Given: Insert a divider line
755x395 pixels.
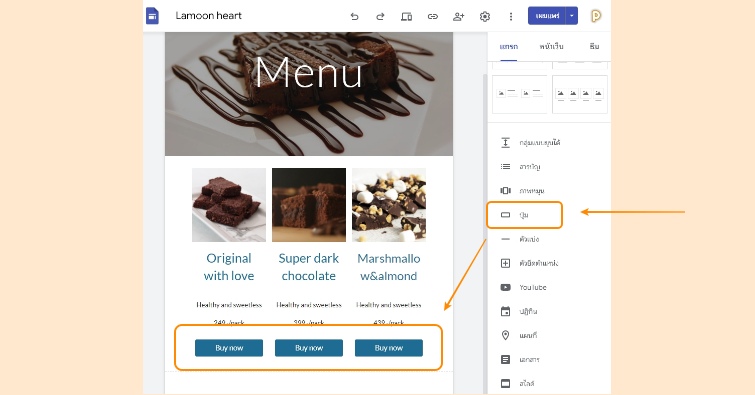Looking at the screenshot, I should click(x=520, y=239).
